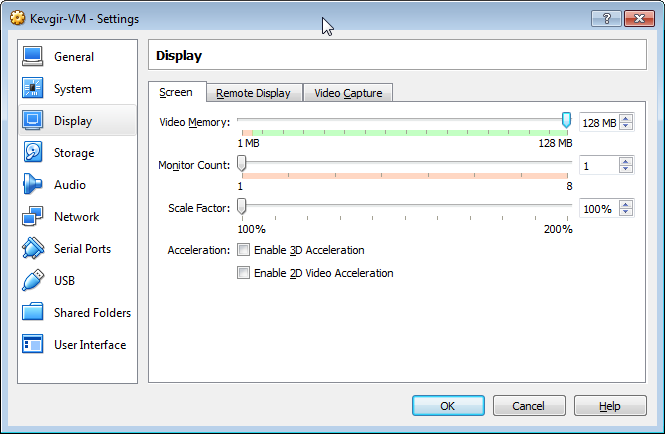Click the Monitor Count value field
Image resolution: width=665 pixels, height=434 pixels.
click(597, 165)
